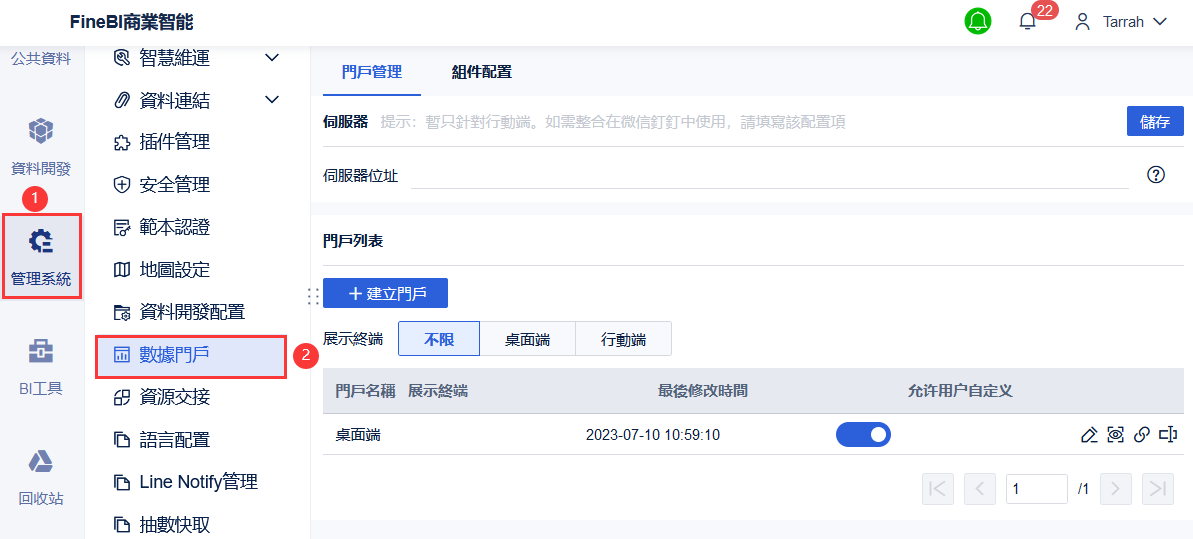Image resolution: width=1193 pixels, height=539 pixels.
Task: Select 行動端 display terminal filter
Action: 624,339
